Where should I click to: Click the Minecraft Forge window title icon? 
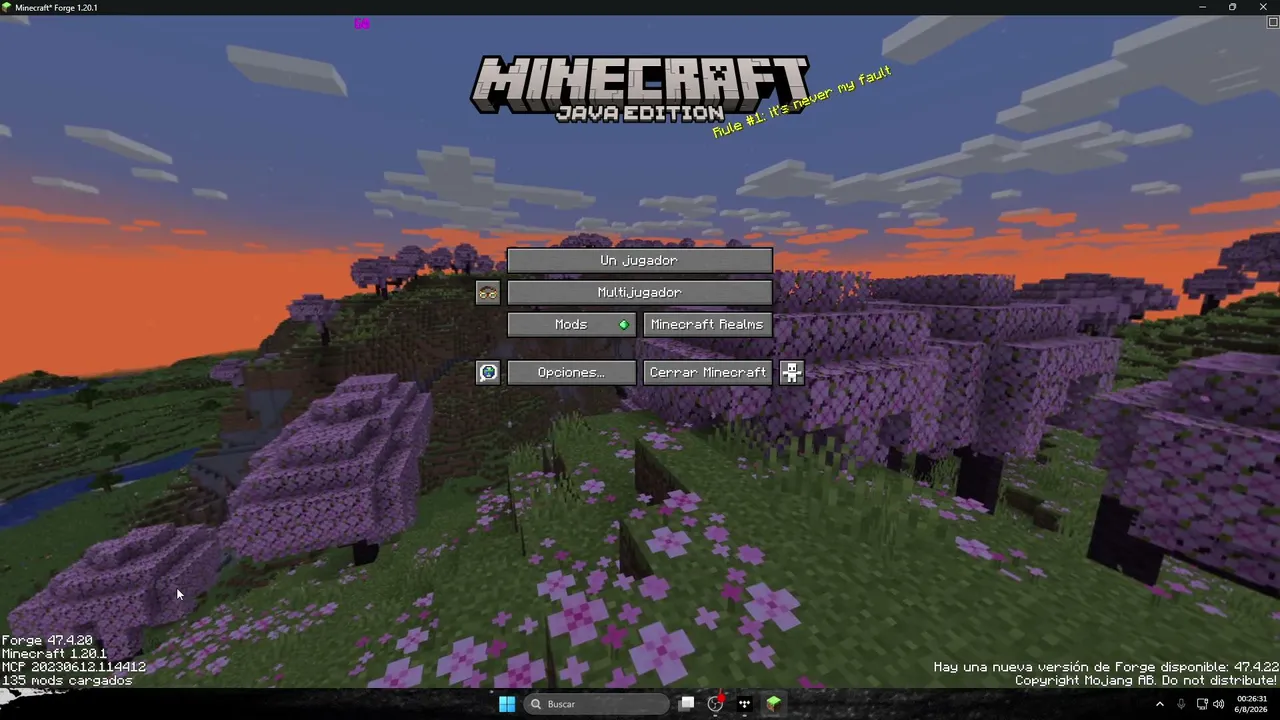7,7
